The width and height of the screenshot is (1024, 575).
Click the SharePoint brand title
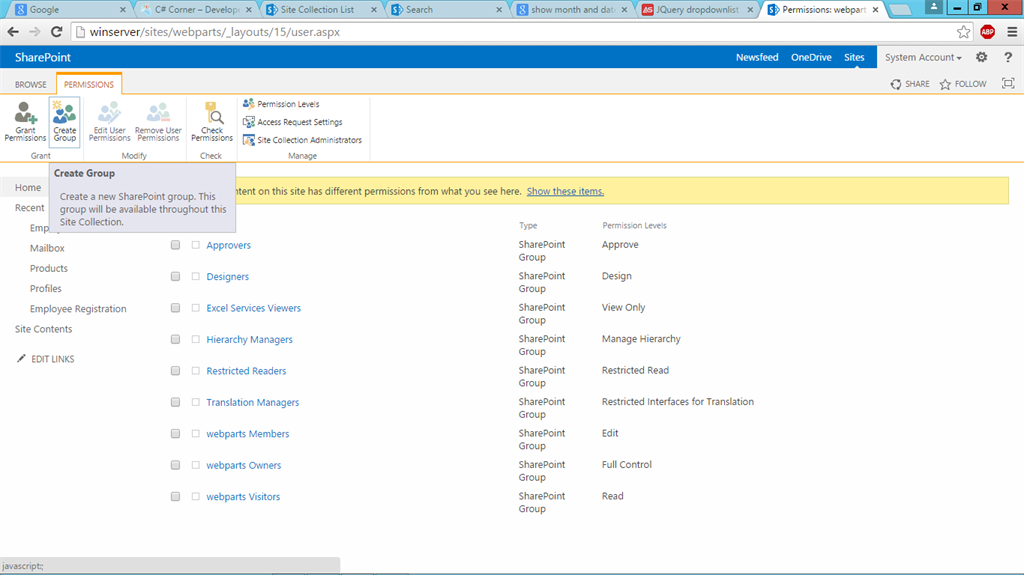coord(42,58)
